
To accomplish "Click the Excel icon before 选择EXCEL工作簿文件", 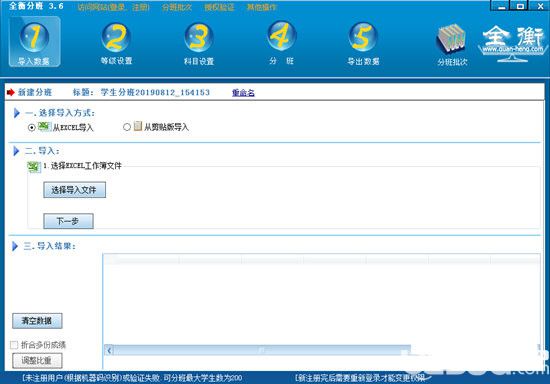I will (34, 167).
